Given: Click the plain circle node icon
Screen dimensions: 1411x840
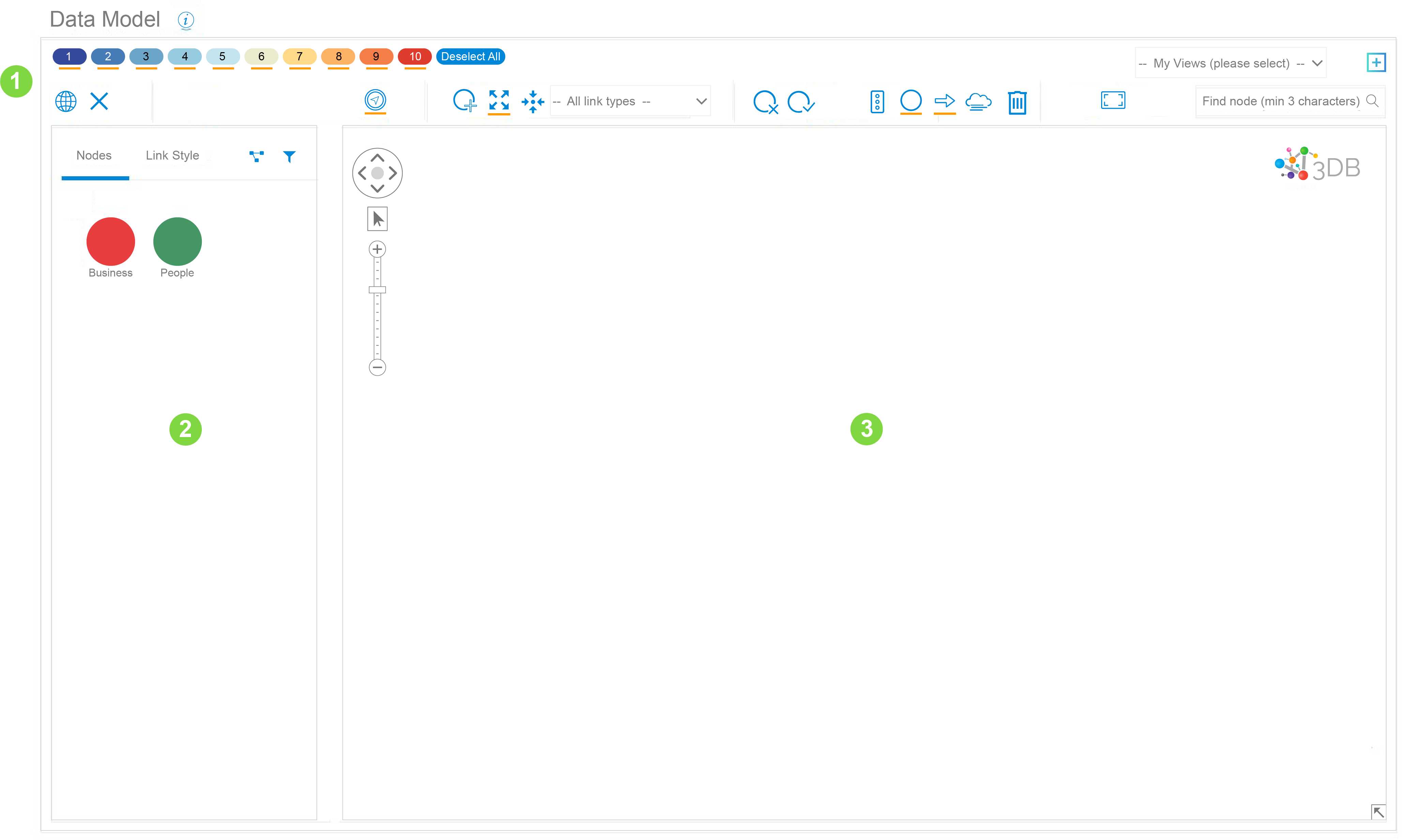Looking at the screenshot, I should click(x=911, y=101).
